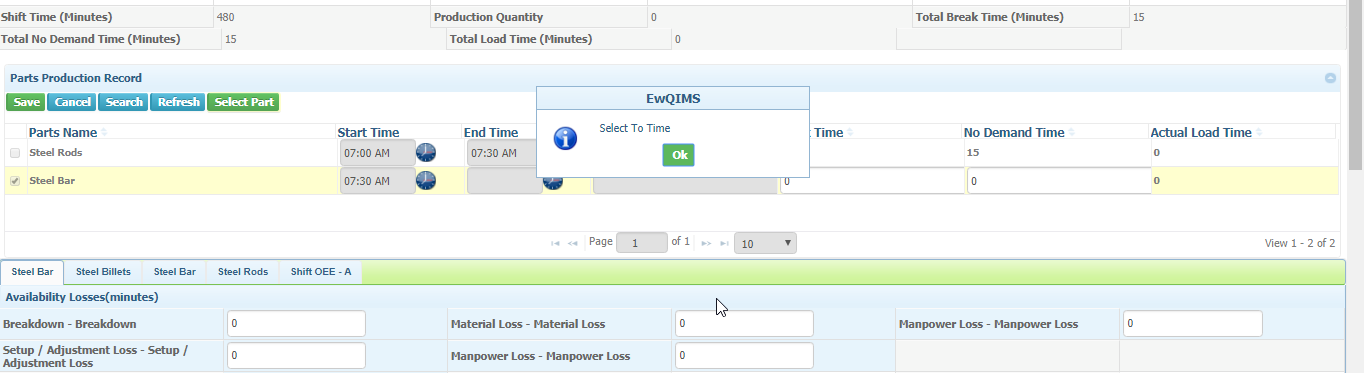
Task: Open clock picker for Steel Bar end time
Action: click(x=553, y=180)
